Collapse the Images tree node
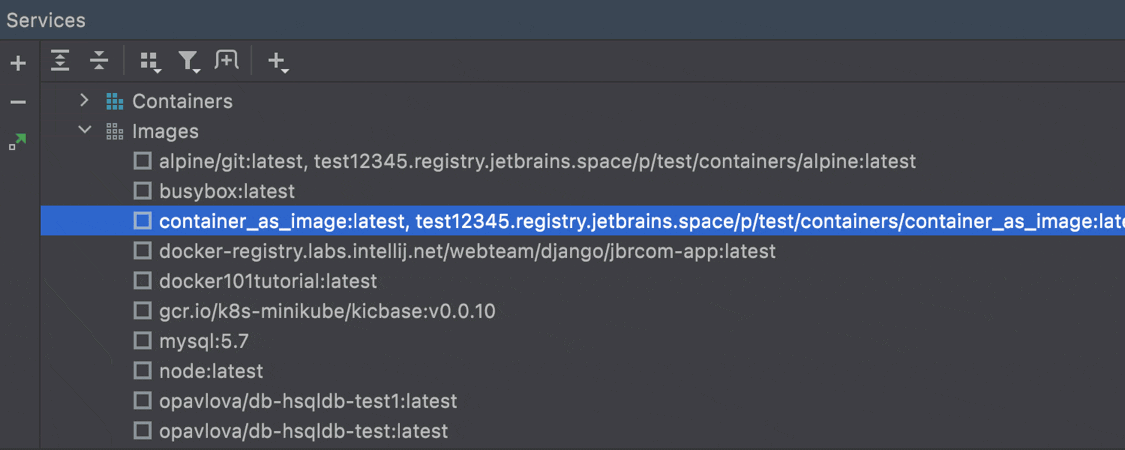The image size is (1125, 450). pyautogui.click(x=85, y=131)
